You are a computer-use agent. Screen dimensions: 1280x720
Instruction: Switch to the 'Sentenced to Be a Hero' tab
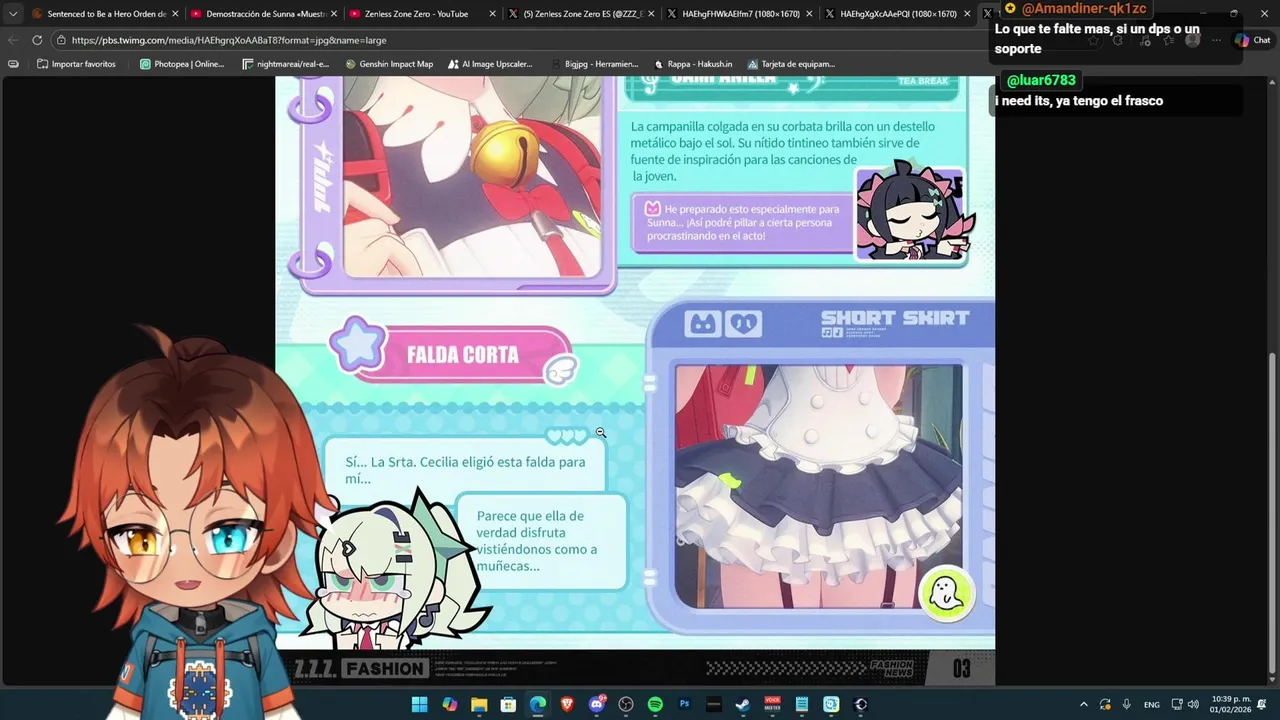[x=104, y=14]
